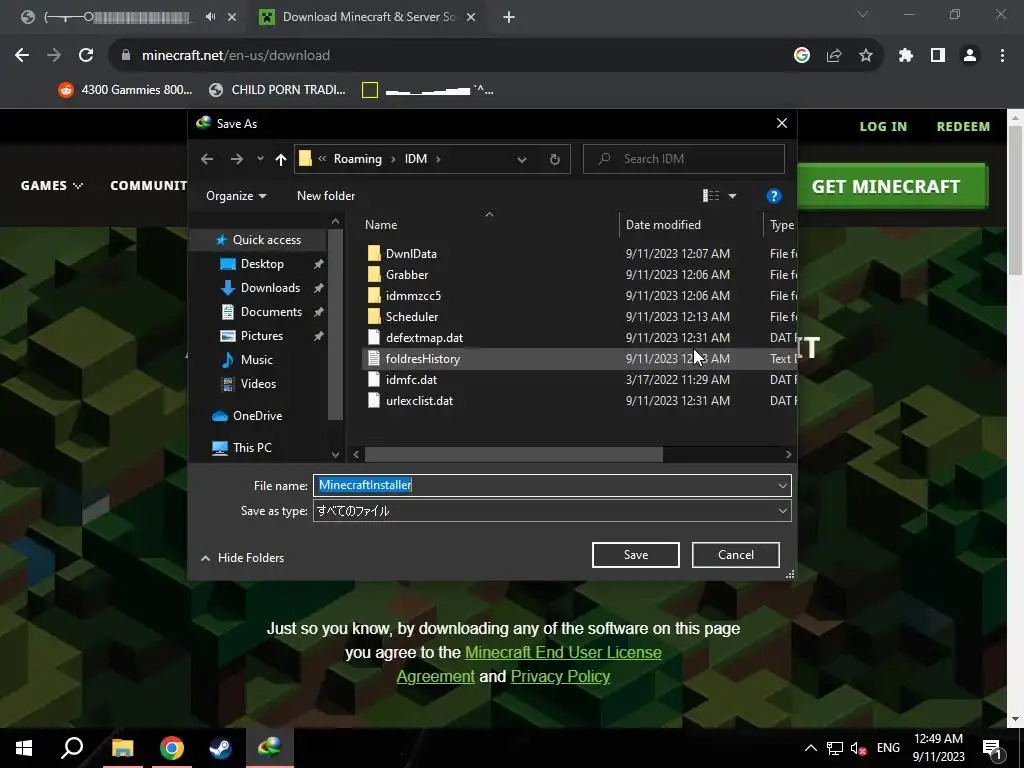The height and width of the screenshot is (768, 1024).
Task: Toggle Chrome side panel
Action: [938, 56]
